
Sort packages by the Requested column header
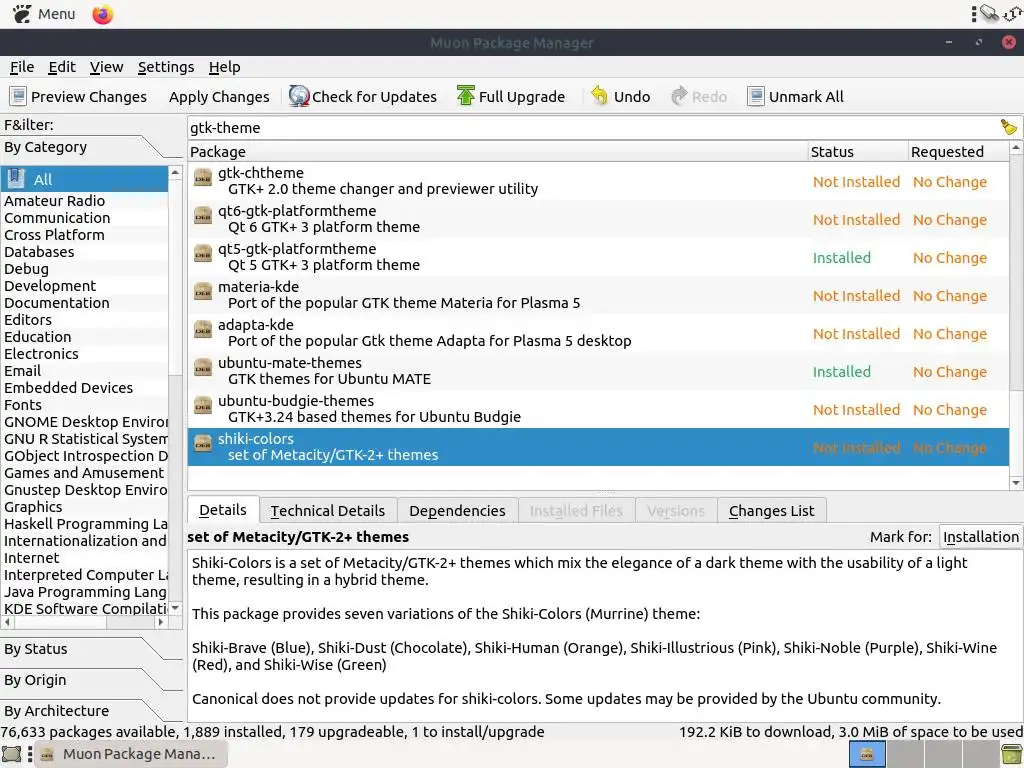point(959,152)
